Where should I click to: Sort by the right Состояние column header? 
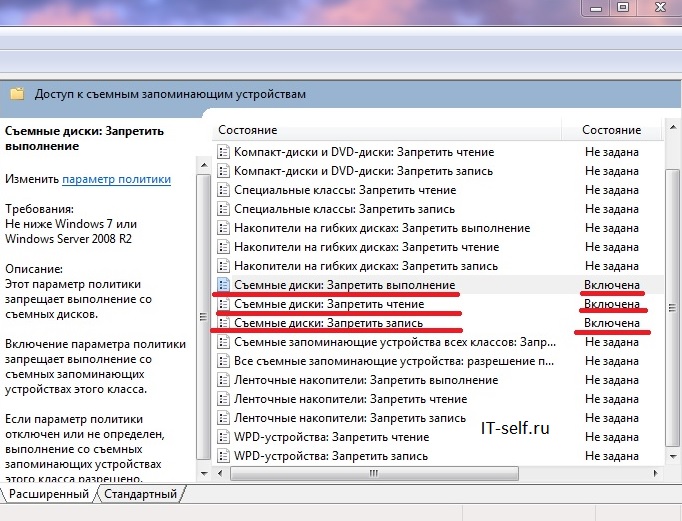click(612, 130)
